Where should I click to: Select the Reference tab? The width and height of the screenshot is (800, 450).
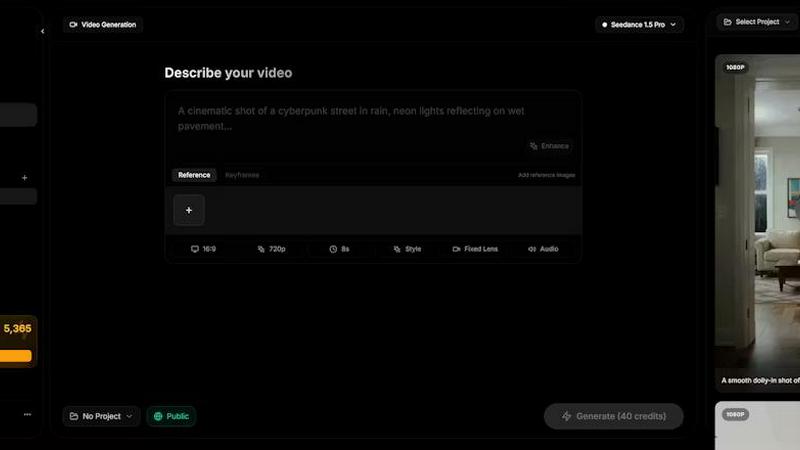click(x=194, y=175)
